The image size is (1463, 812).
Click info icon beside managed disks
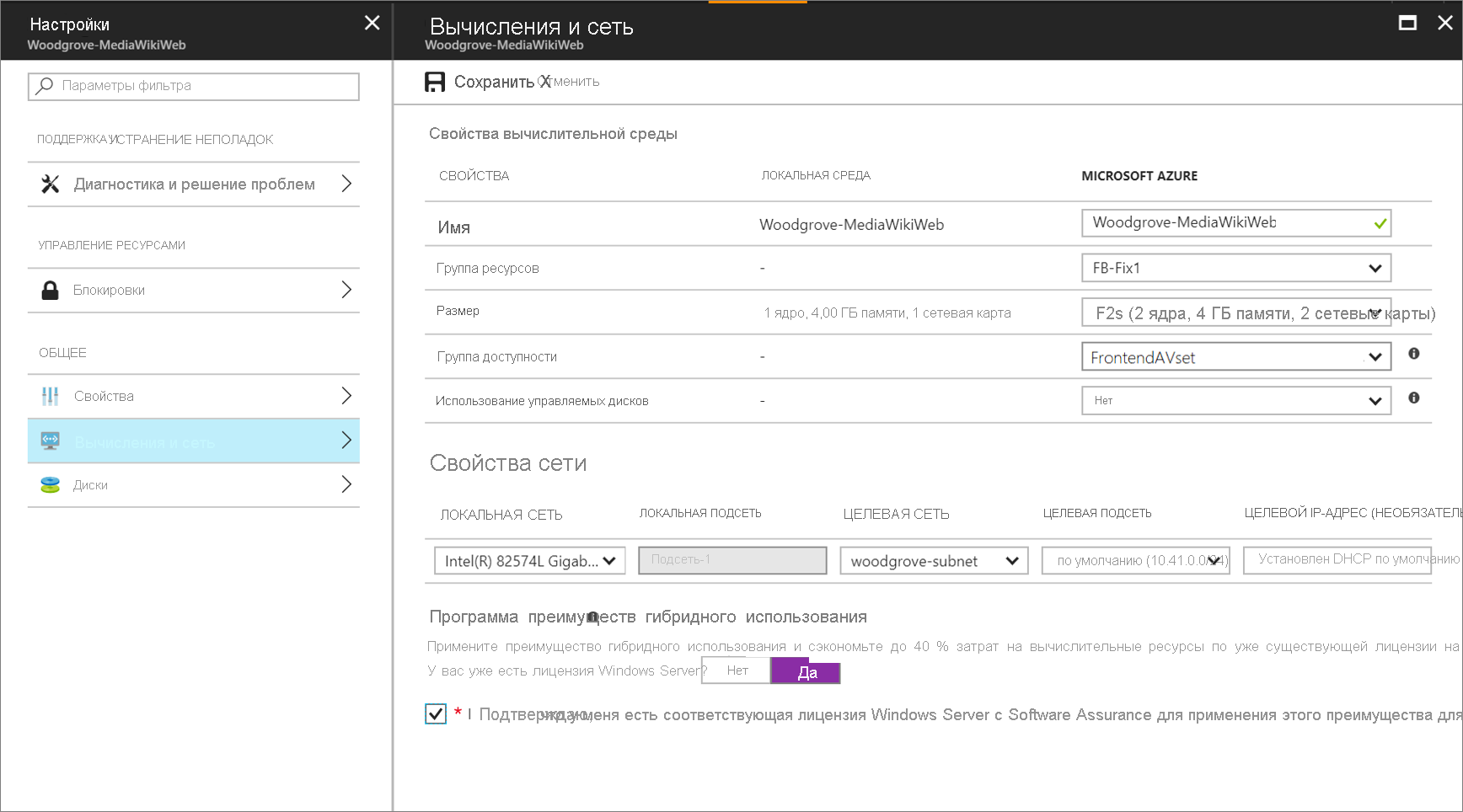(1414, 398)
